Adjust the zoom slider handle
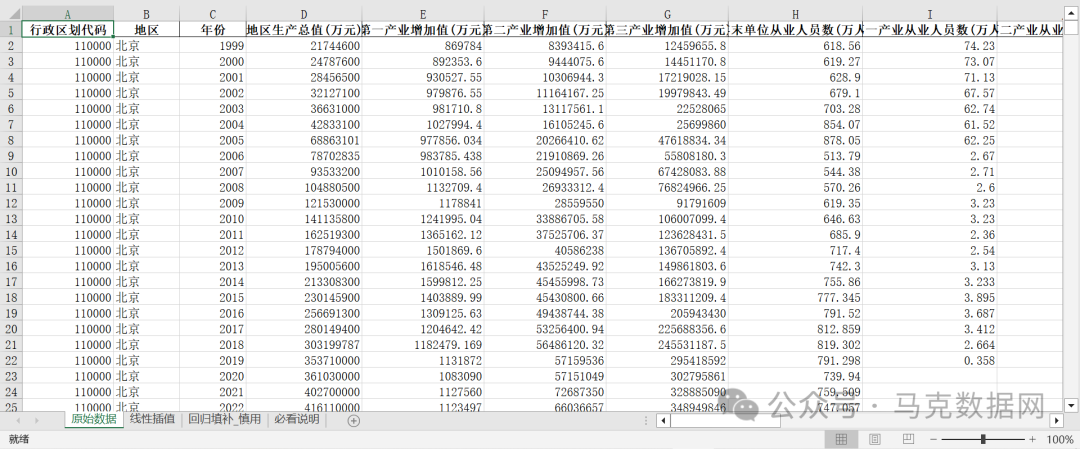 983,439
